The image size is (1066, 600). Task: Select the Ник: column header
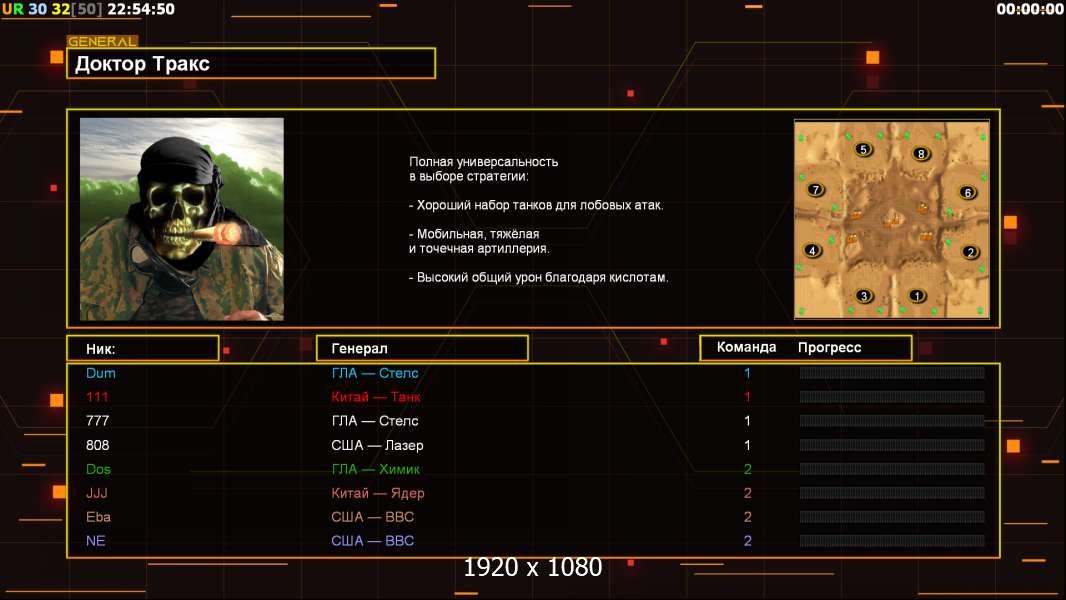[142, 348]
